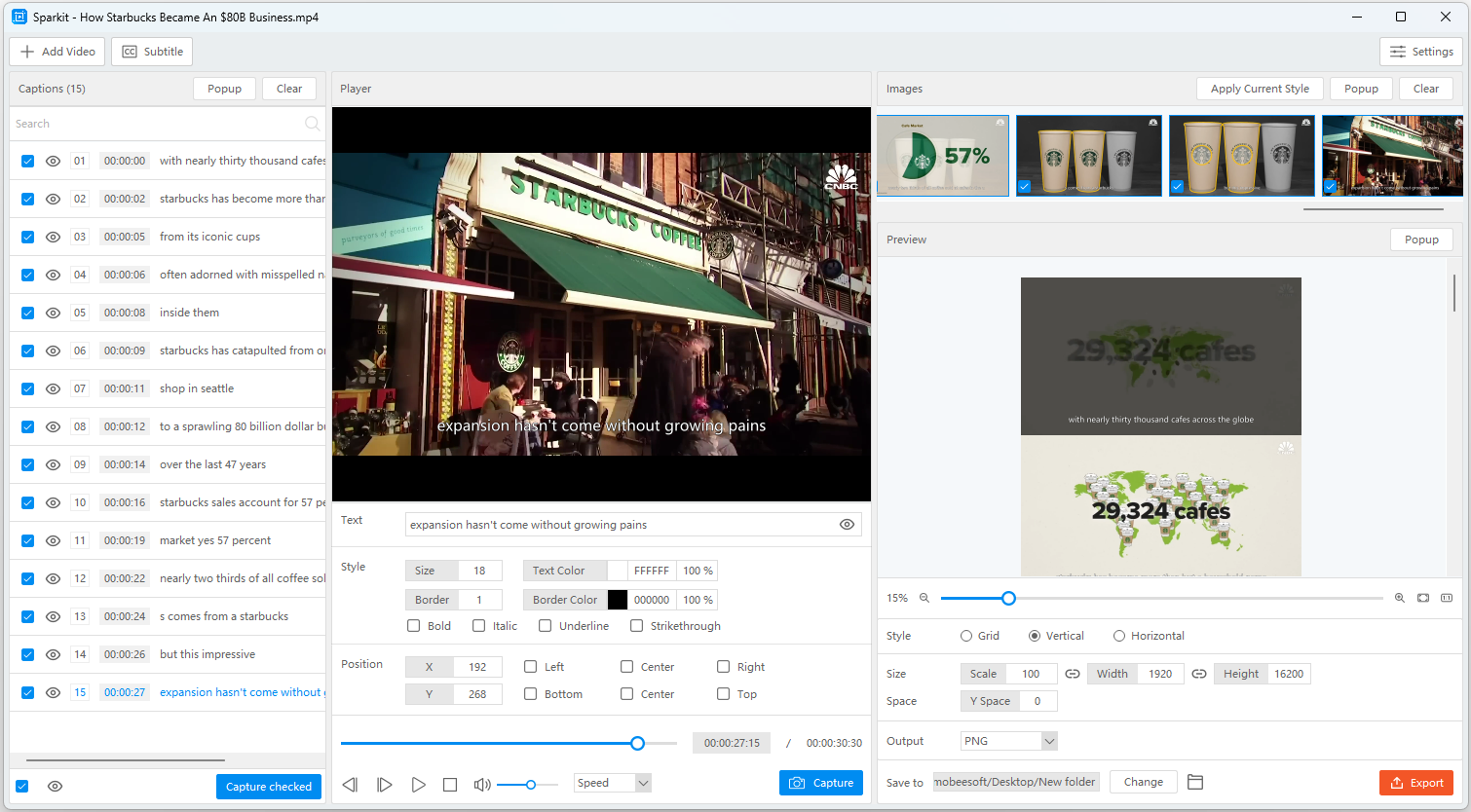
Task: Click the video timeline playhead
Action: (638, 743)
